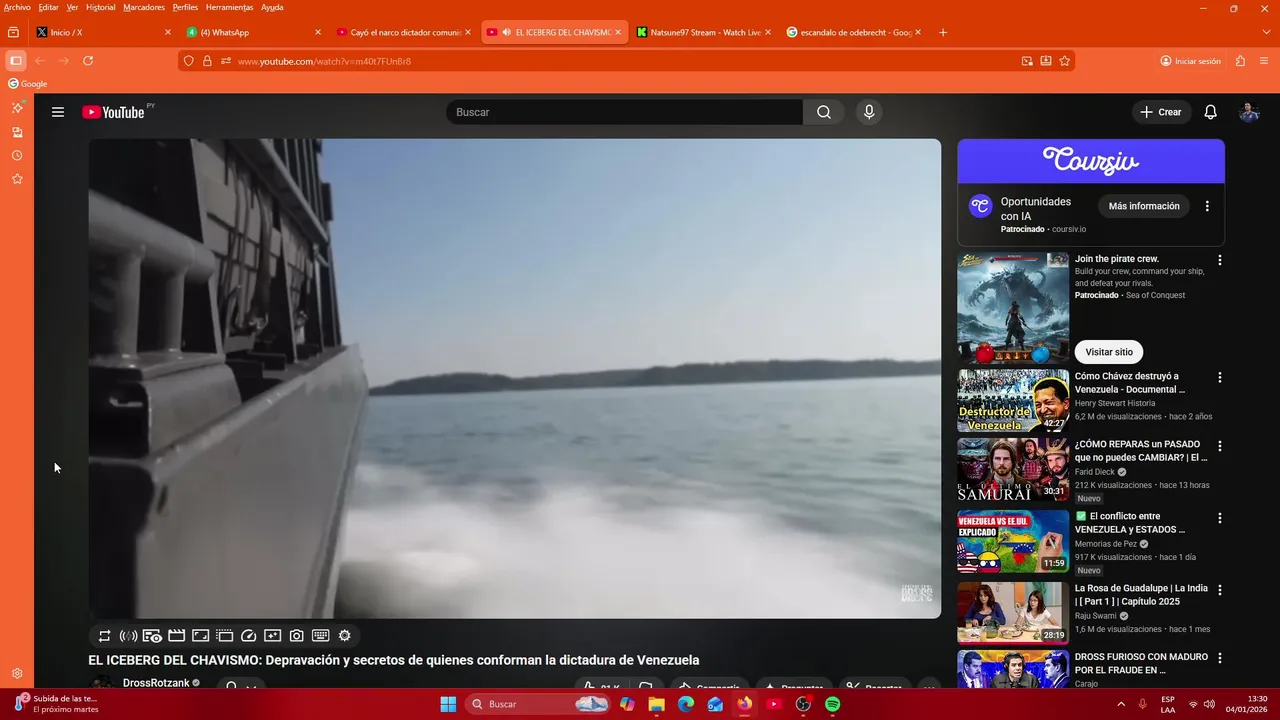Image resolution: width=1280 pixels, height=720 pixels.
Task: Click Visitar sitio on pirate ad
Action: pyautogui.click(x=1109, y=352)
